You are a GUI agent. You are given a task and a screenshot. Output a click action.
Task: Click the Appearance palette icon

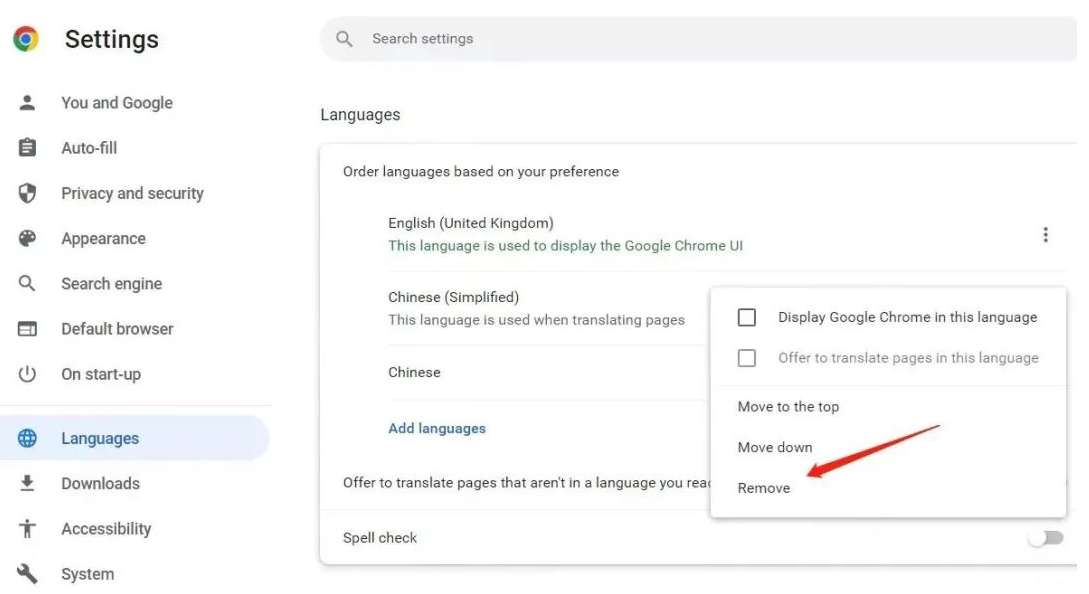pos(25,238)
